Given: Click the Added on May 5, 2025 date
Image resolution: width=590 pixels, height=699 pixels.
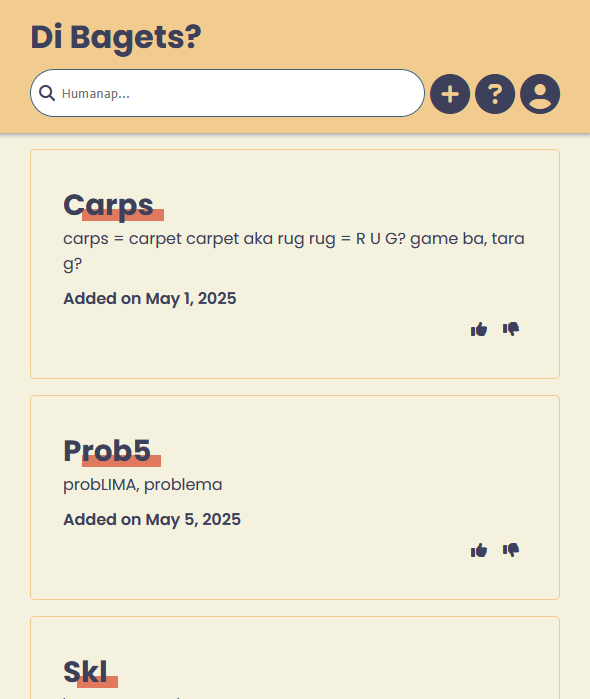Looking at the screenshot, I should pyautogui.click(x=152, y=519).
